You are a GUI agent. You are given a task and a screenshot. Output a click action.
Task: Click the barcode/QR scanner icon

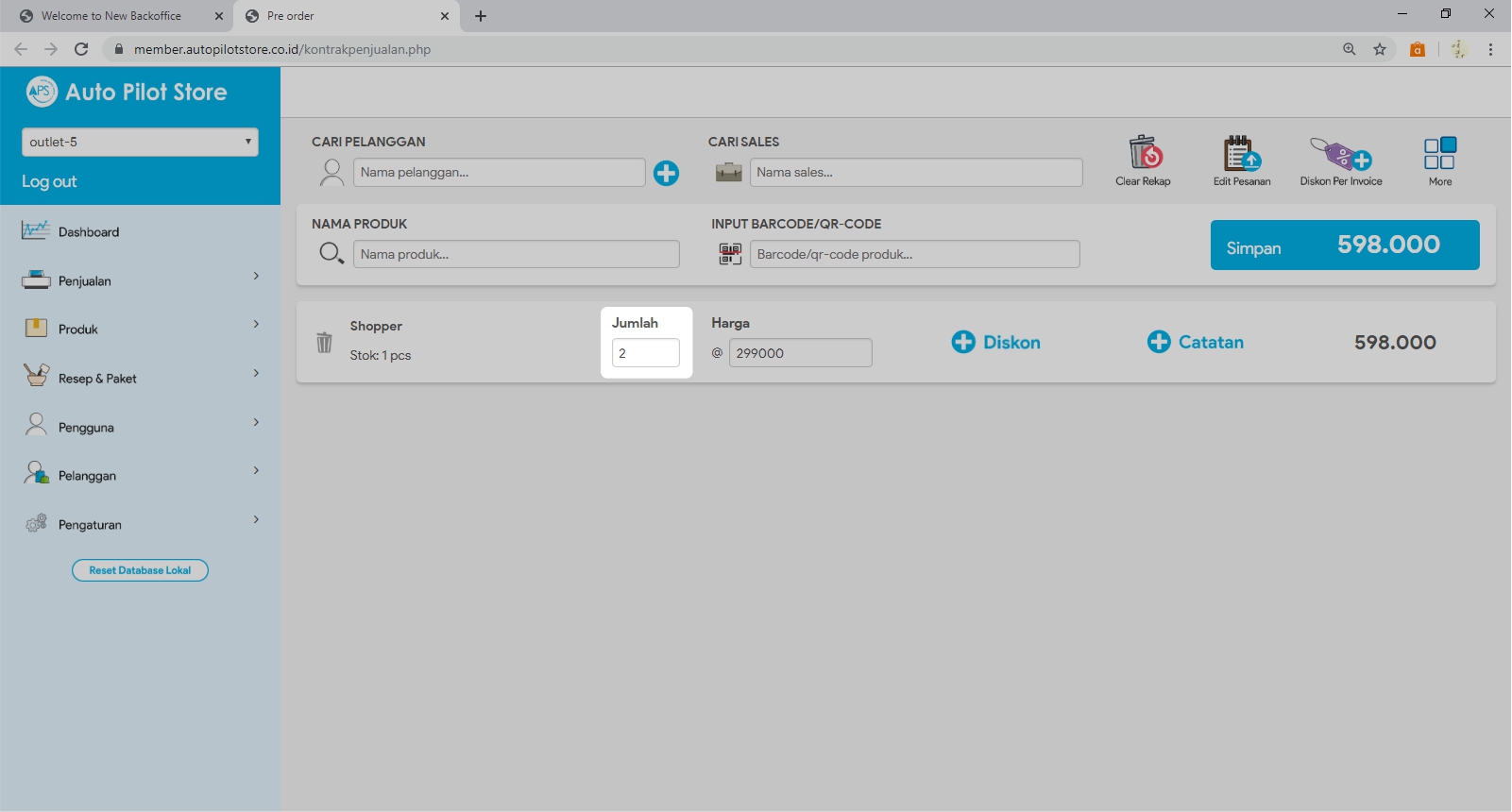click(x=730, y=254)
